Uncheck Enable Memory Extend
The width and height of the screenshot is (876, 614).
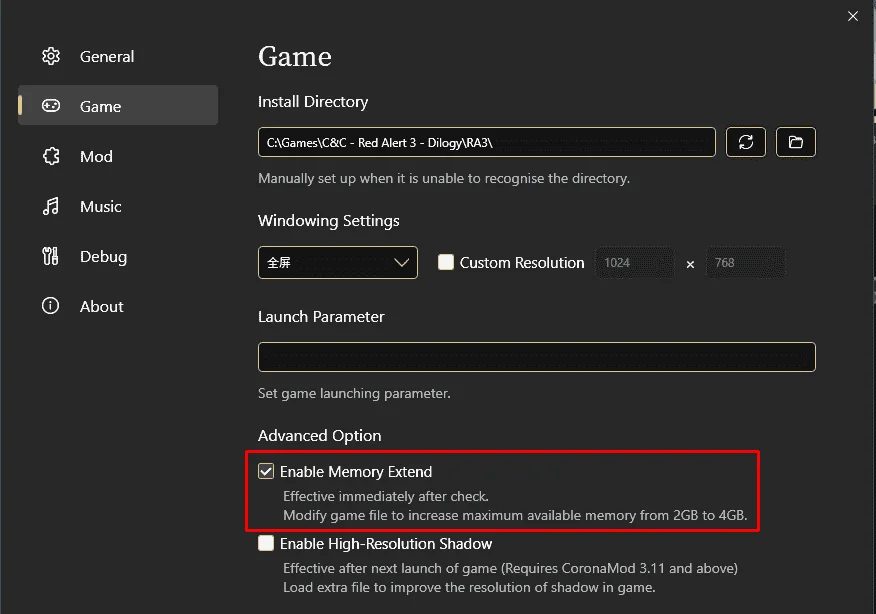click(x=266, y=471)
